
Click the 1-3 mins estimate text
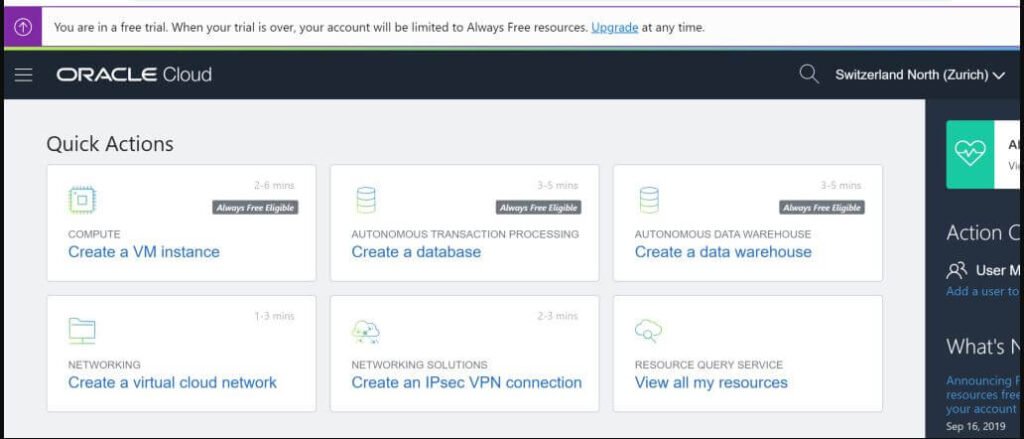point(274,316)
